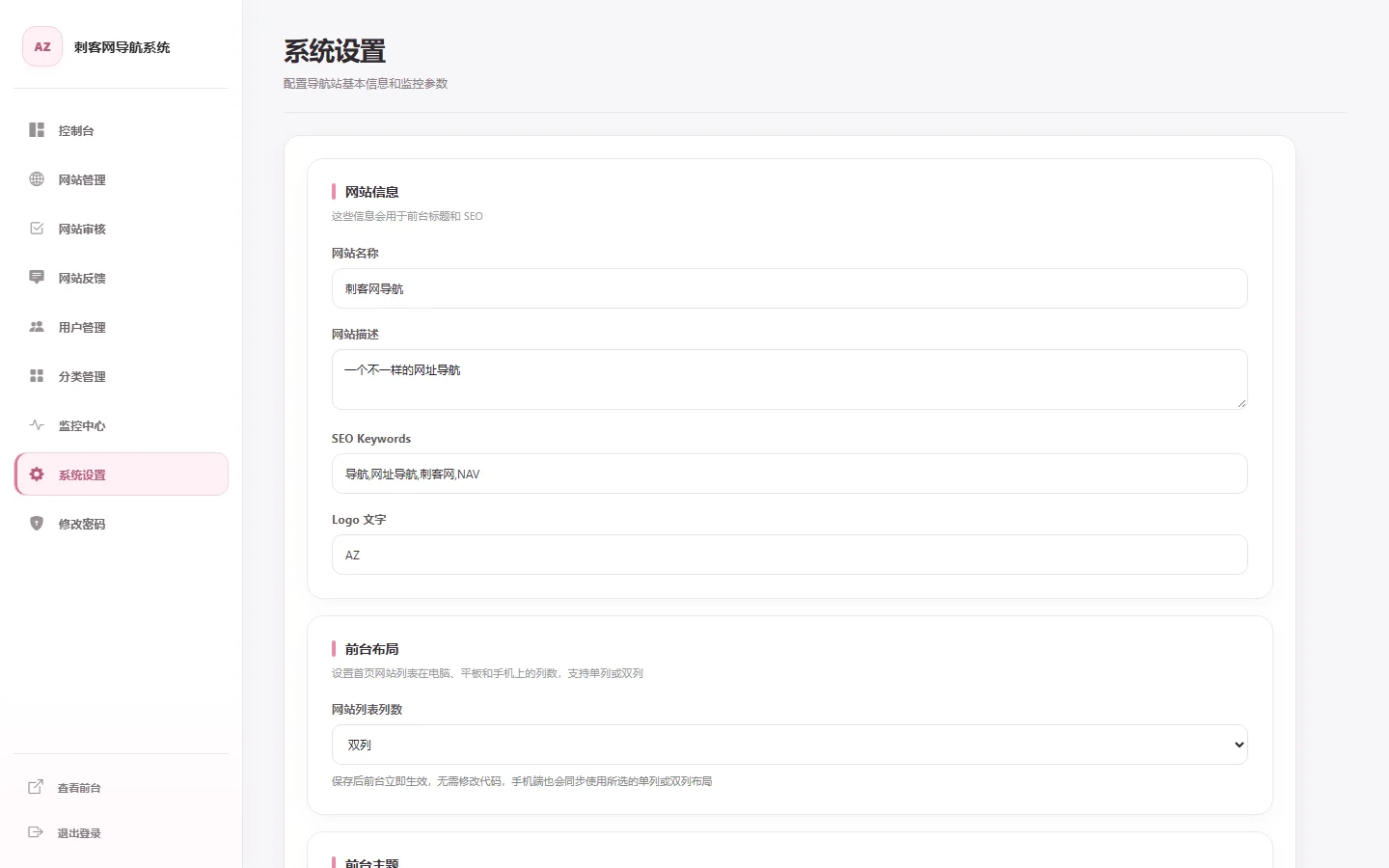Open 分类管理 from the sidebar
1389x868 pixels.
pyautogui.click(x=122, y=376)
